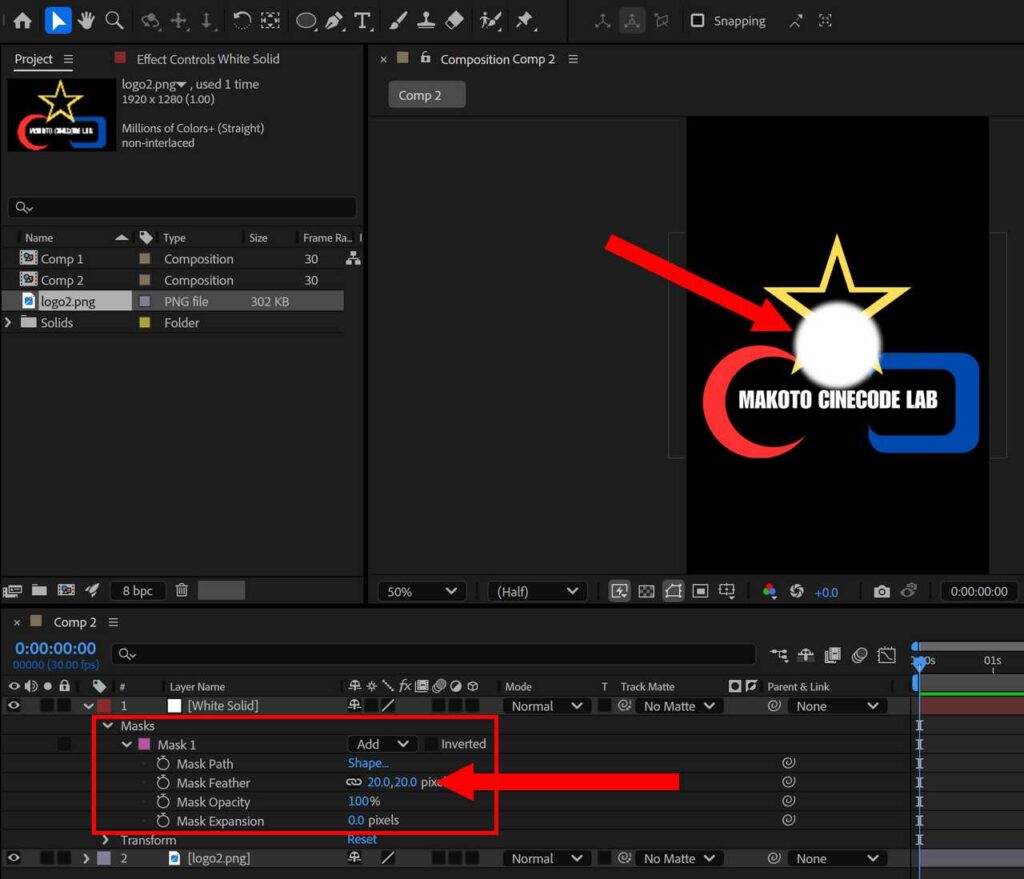Click the Comp 2 breadcrumb button
Viewport: 1024px width, 879px height.
(x=426, y=95)
